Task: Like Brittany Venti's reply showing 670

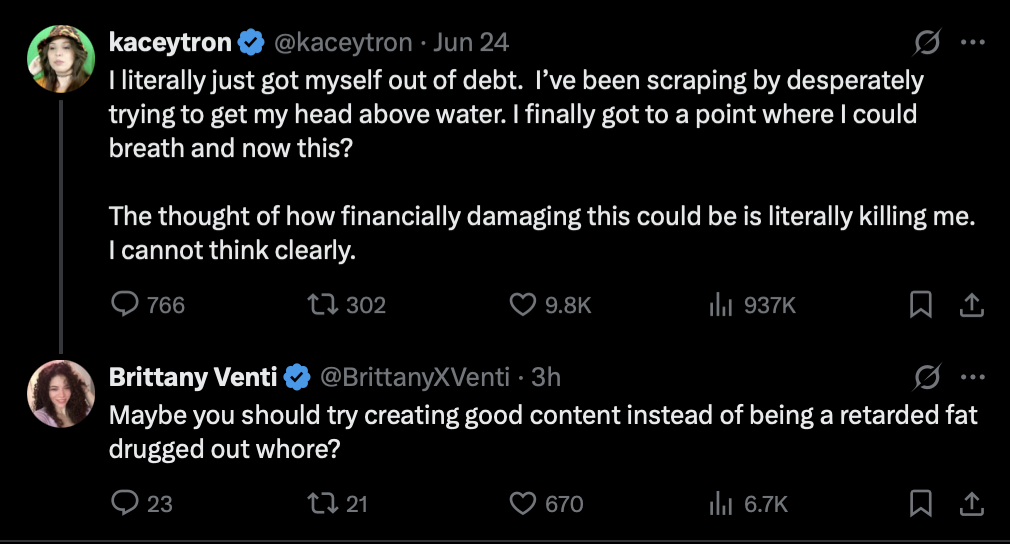Action: click(546, 503)
